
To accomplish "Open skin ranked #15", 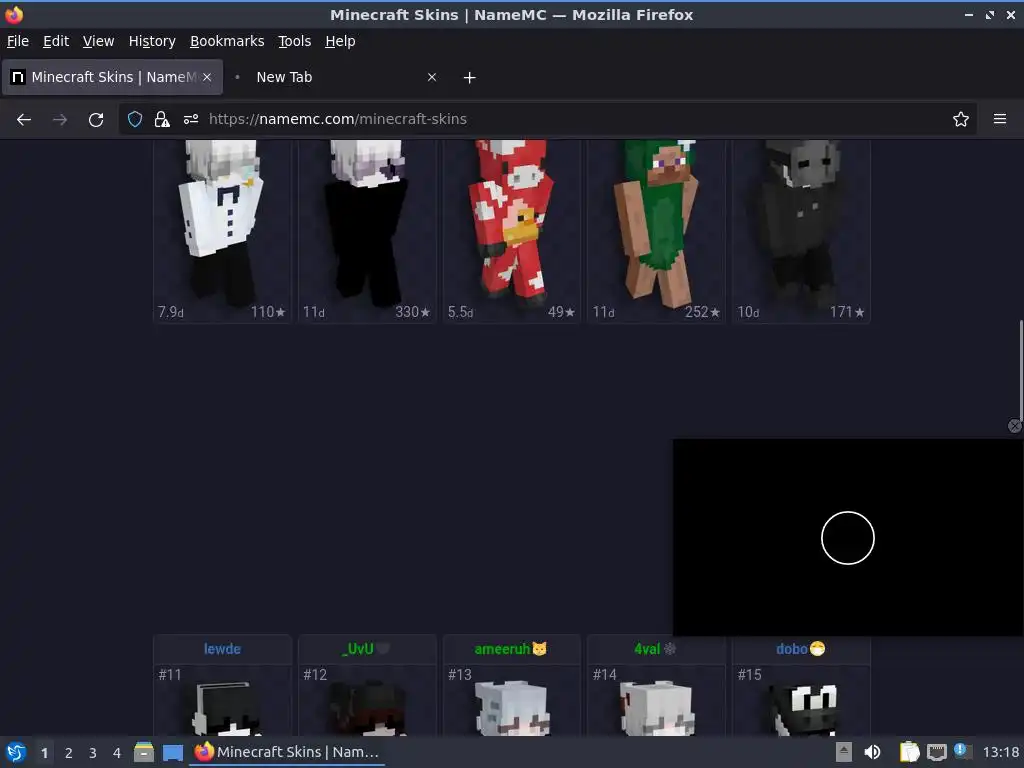I will (801, 701).
